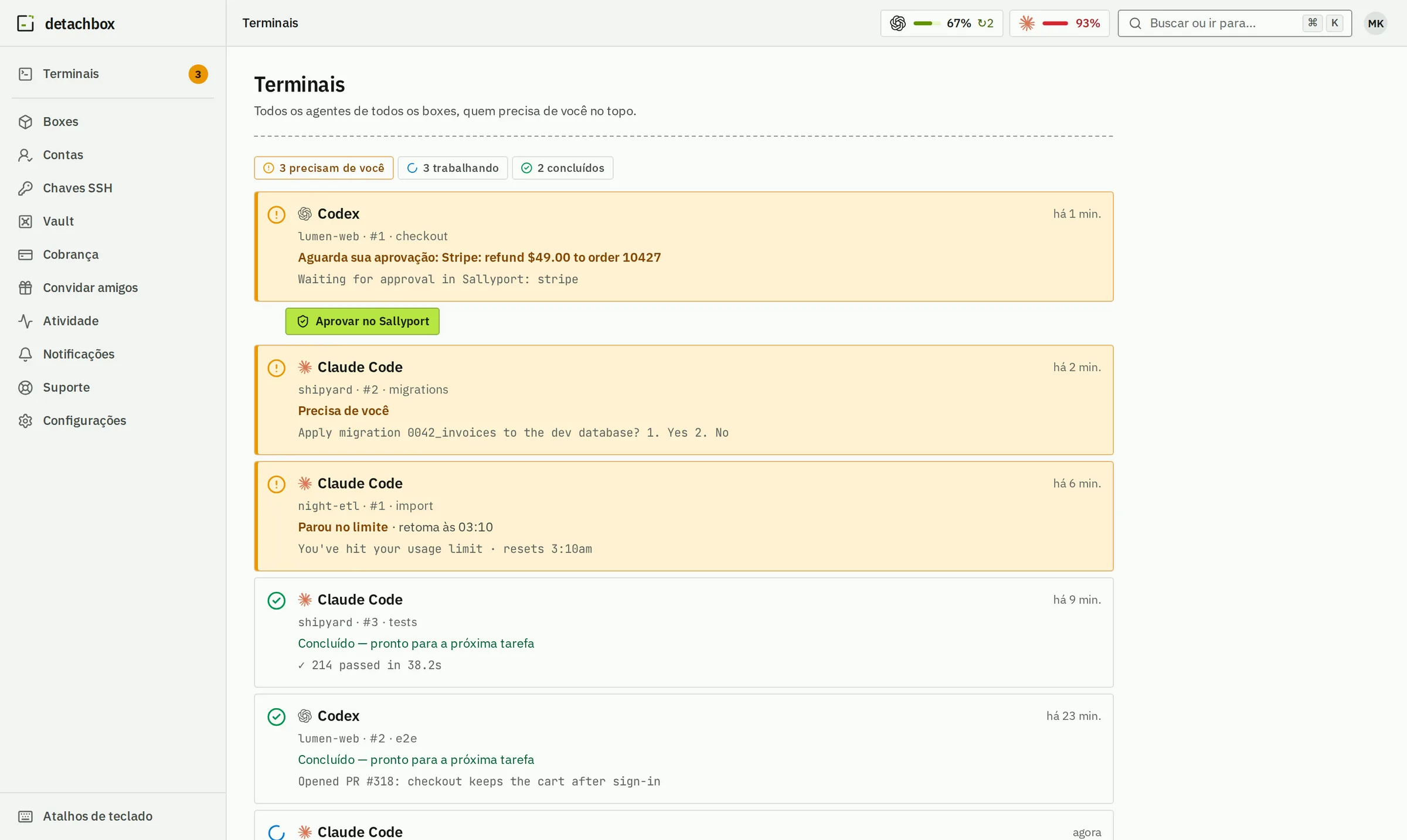The height and width of the screenshot is (840, 1407).
Task: Open Terminais in the sidebar
Action: pos(113,74)
